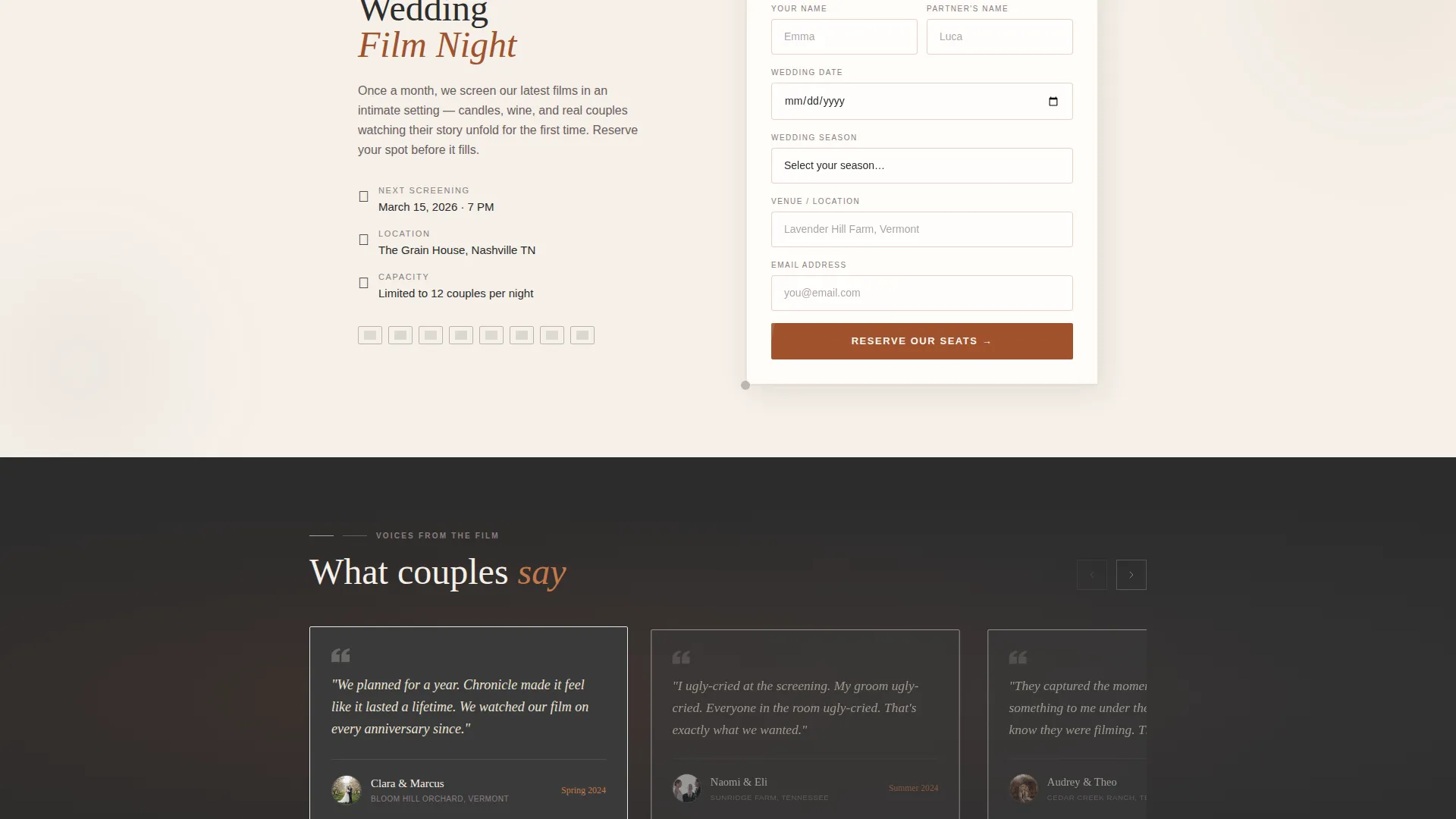Open Naomi & Eli avatar photo
This screenshot has width=1456, height=819.
(686, 789)
